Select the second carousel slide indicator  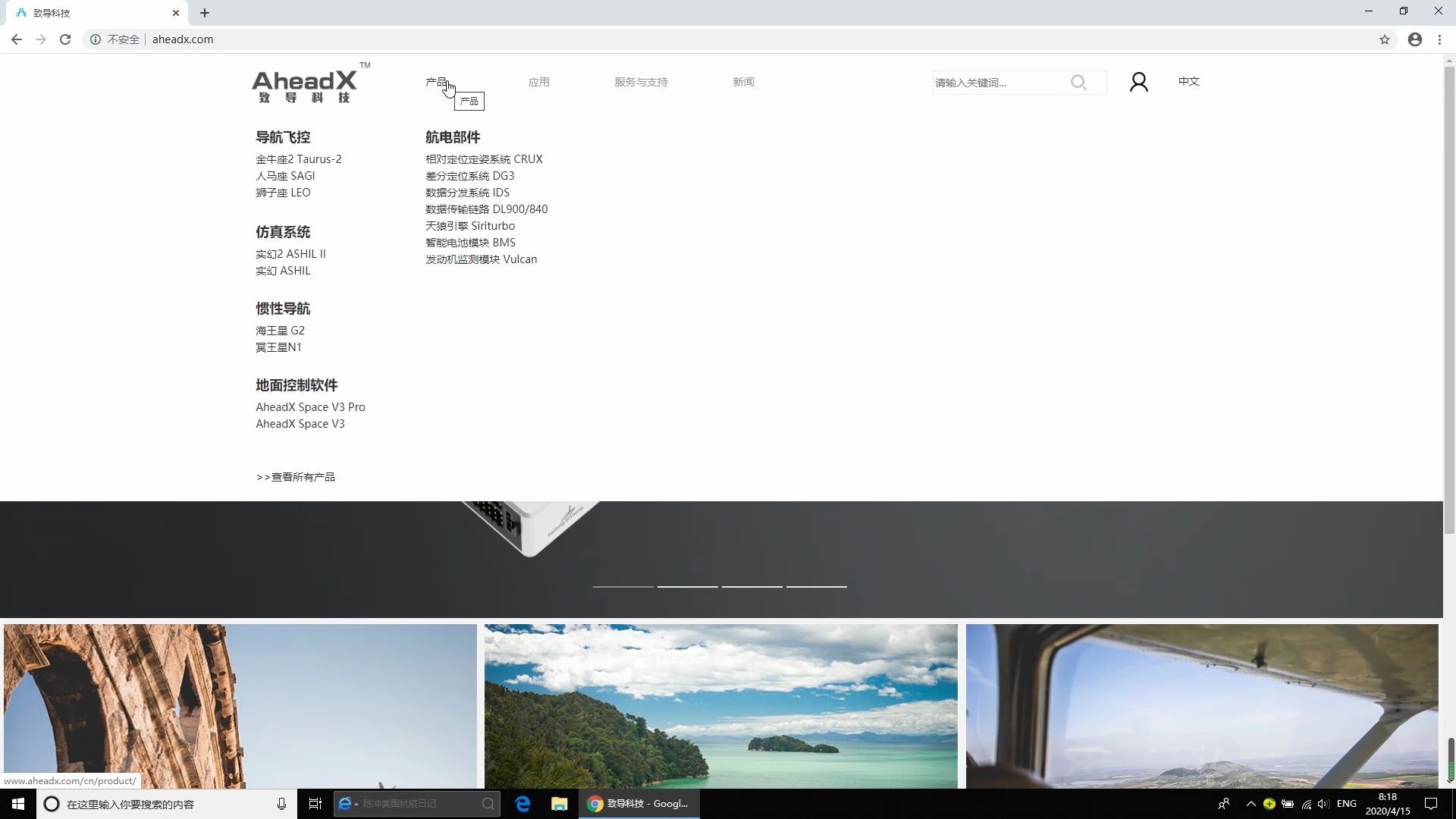[x=687, y=586]
